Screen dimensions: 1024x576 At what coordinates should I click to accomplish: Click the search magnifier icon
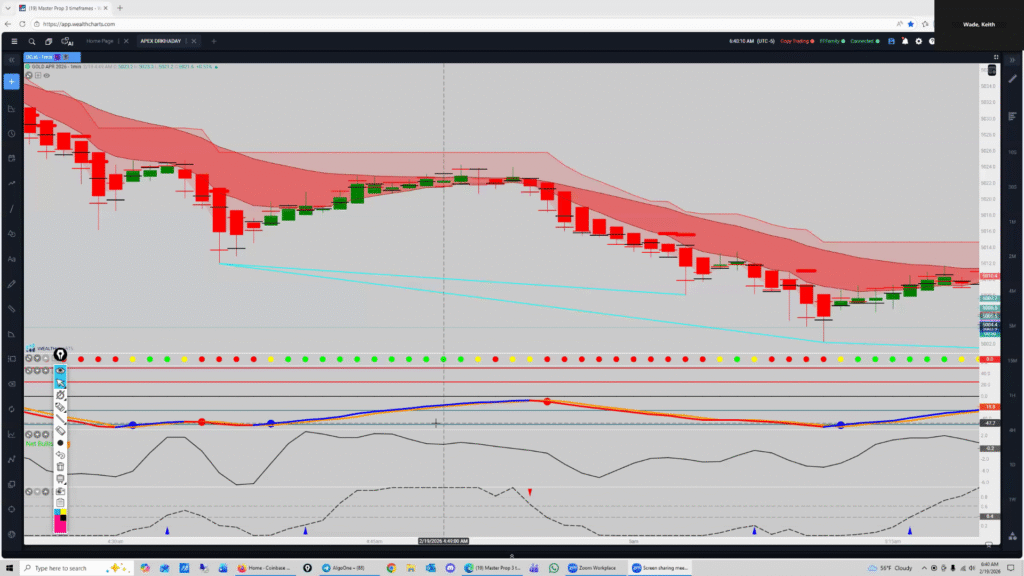[32, 41]
